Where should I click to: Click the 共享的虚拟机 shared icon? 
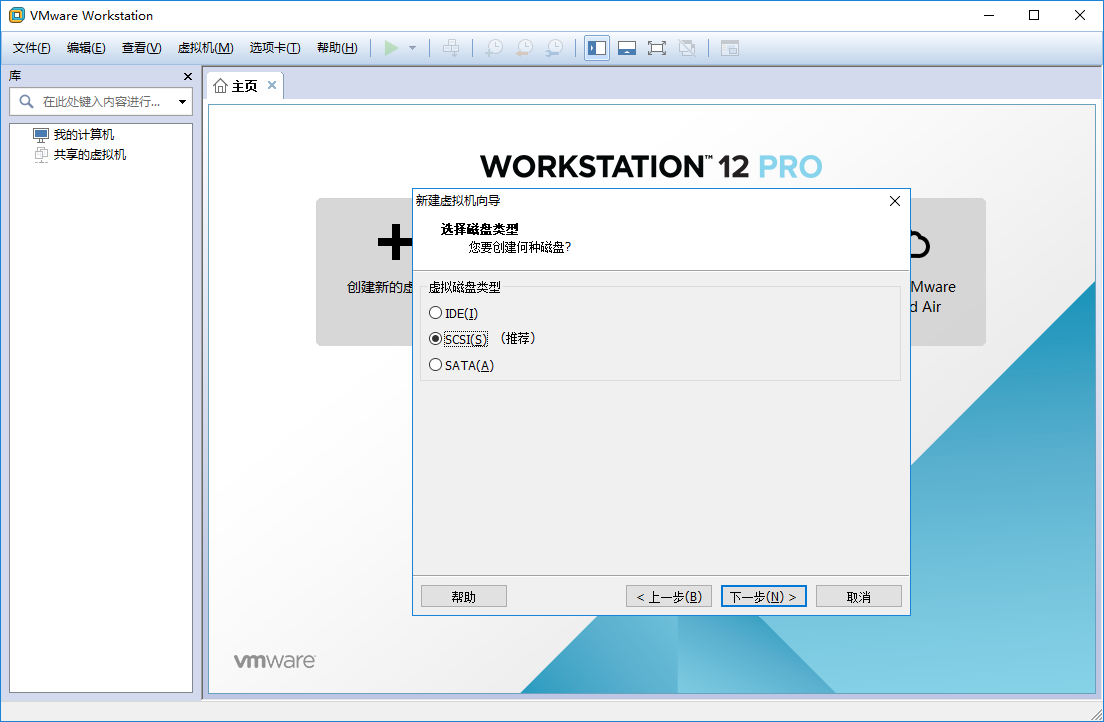coord(41,154)
